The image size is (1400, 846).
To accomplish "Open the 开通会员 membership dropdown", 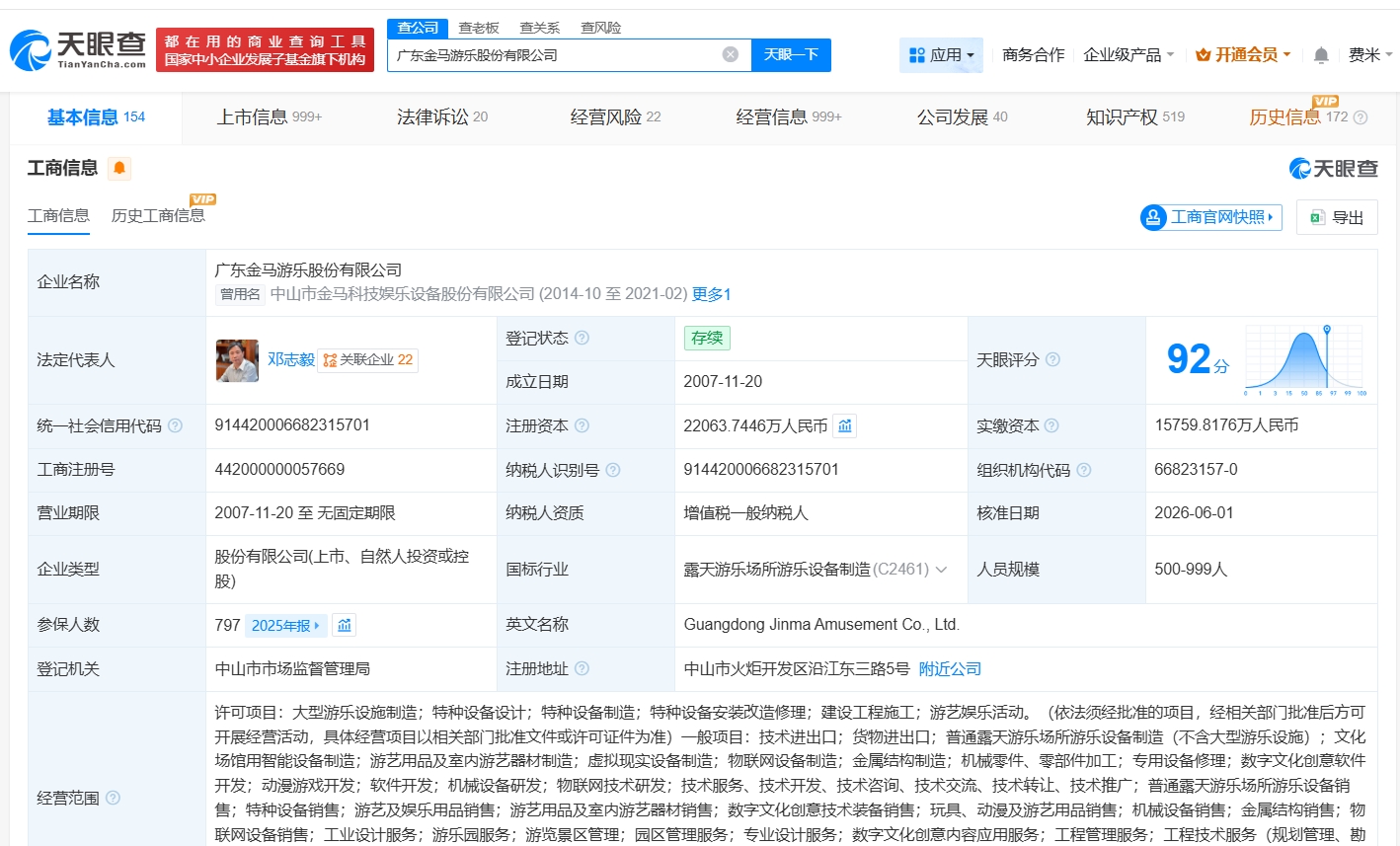I will tap(1243, 55).
